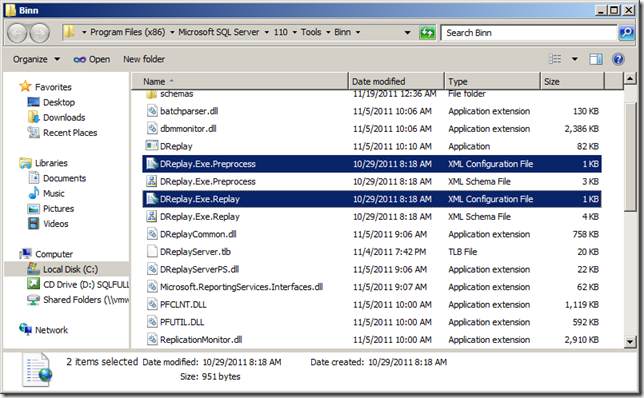Click the CD Drive (D:) icon
The image size is (644, 398).
[33, 284]
